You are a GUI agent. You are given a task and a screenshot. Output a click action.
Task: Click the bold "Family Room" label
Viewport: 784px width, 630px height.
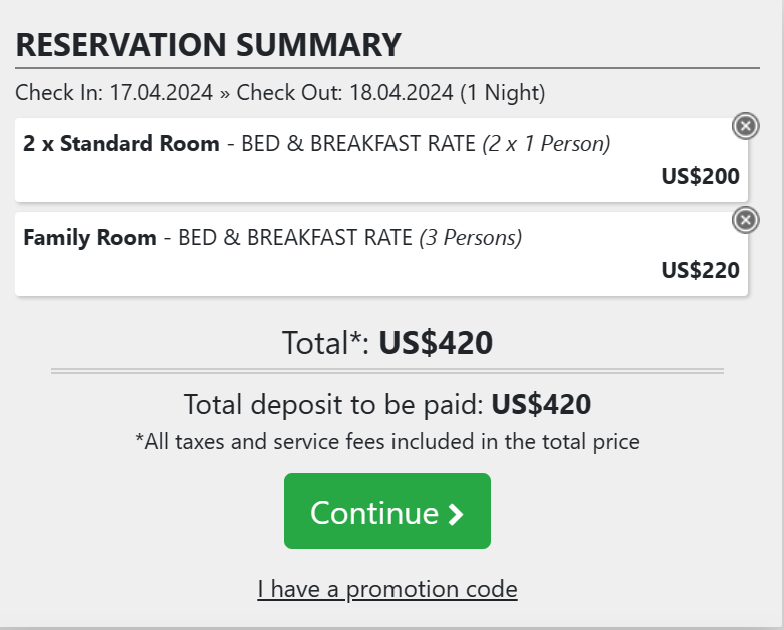(90, 238)
